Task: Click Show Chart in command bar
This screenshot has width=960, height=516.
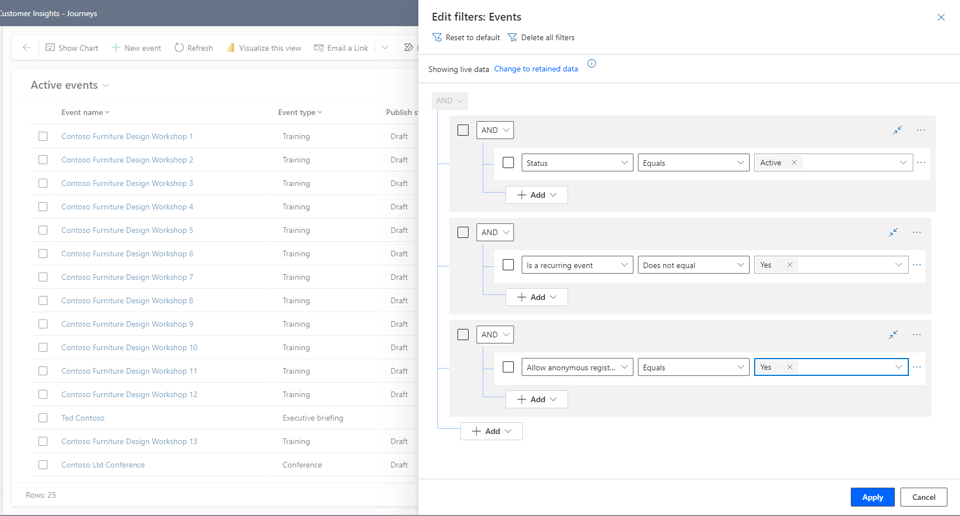Action: [x=71, y=48]
